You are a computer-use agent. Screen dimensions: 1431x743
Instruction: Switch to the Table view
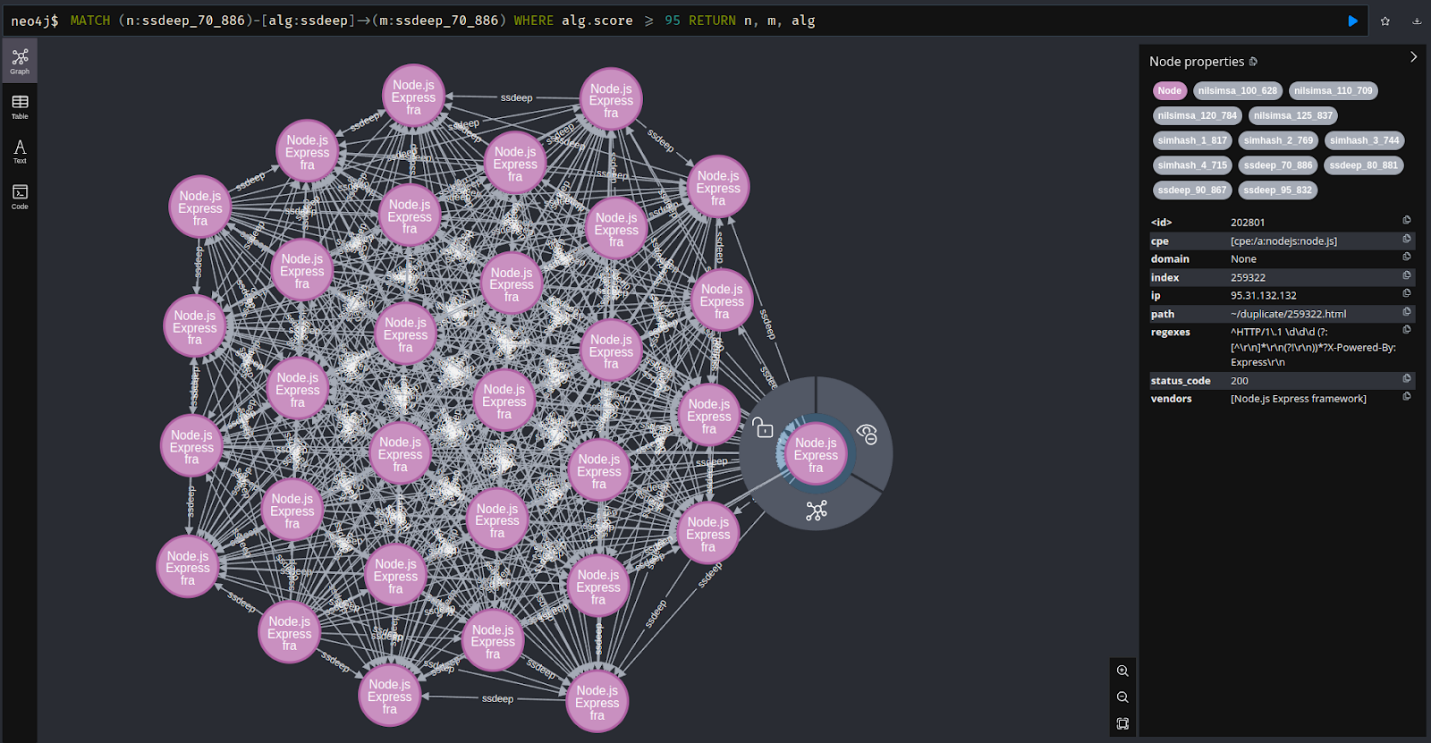[x=20, y=107]
